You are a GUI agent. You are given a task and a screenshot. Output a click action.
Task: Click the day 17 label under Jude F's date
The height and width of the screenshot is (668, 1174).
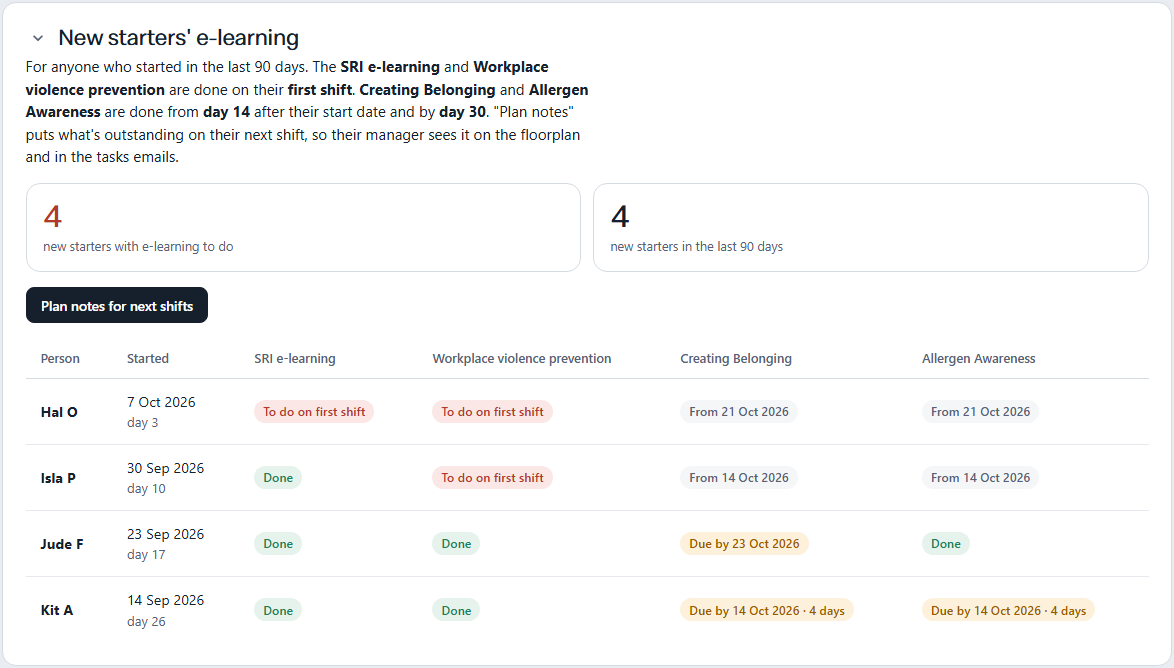pyautogui.click(x=146, y=554)
